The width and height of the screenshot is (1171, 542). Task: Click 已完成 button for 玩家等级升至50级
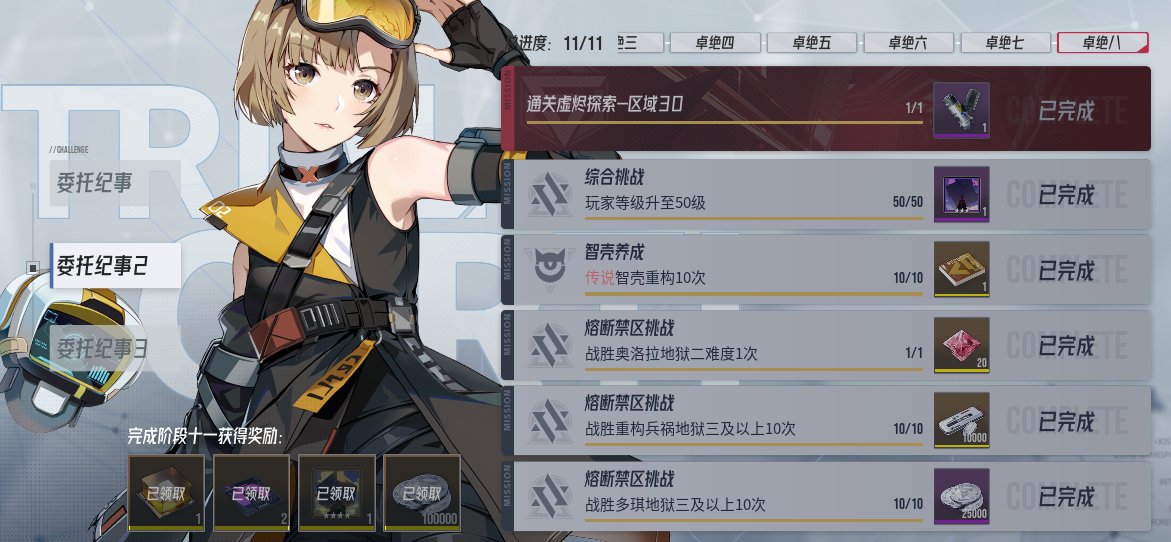[x=1066, y=195]
